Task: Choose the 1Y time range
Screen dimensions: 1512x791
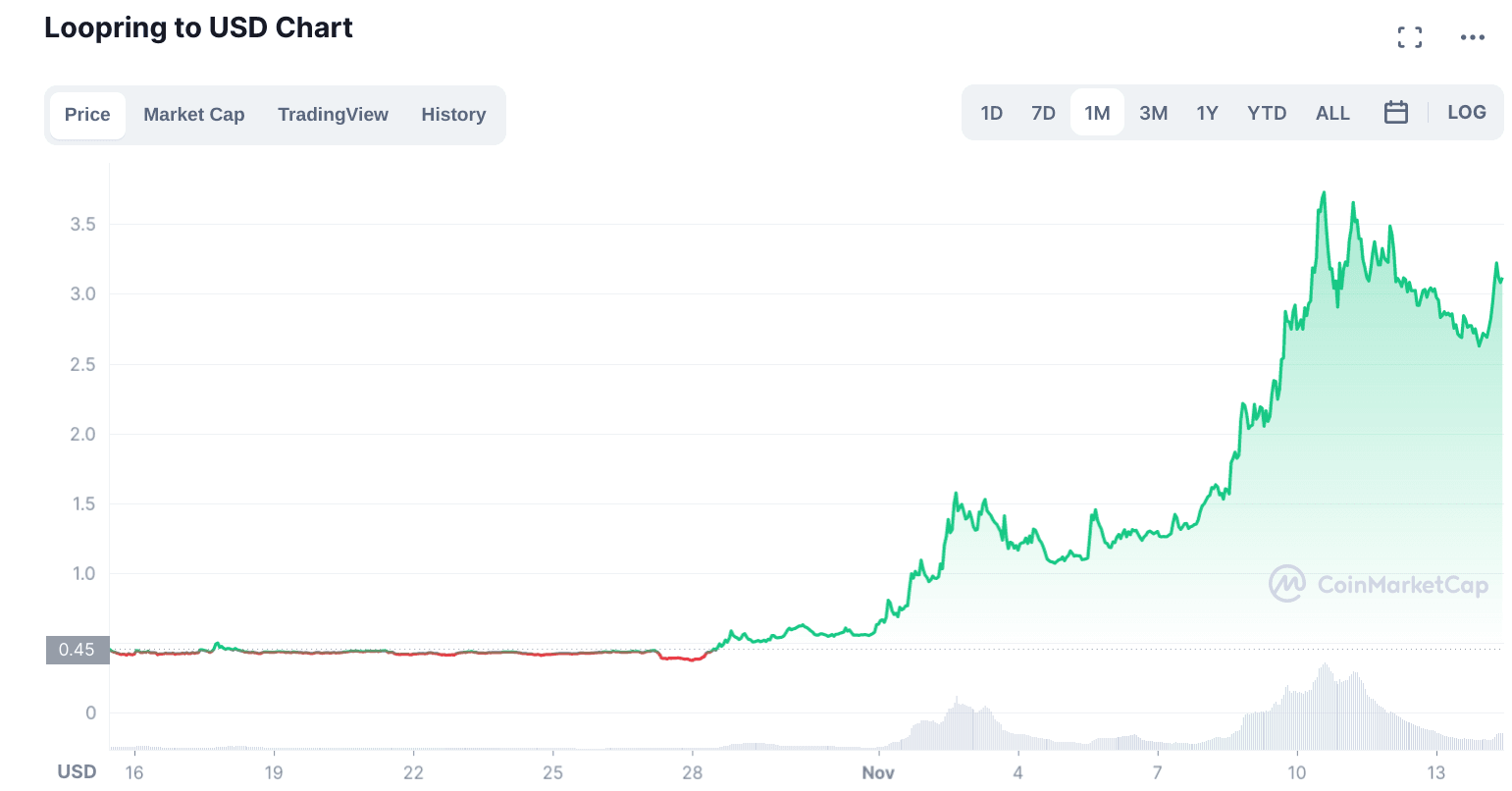Action: point(1207,113)
